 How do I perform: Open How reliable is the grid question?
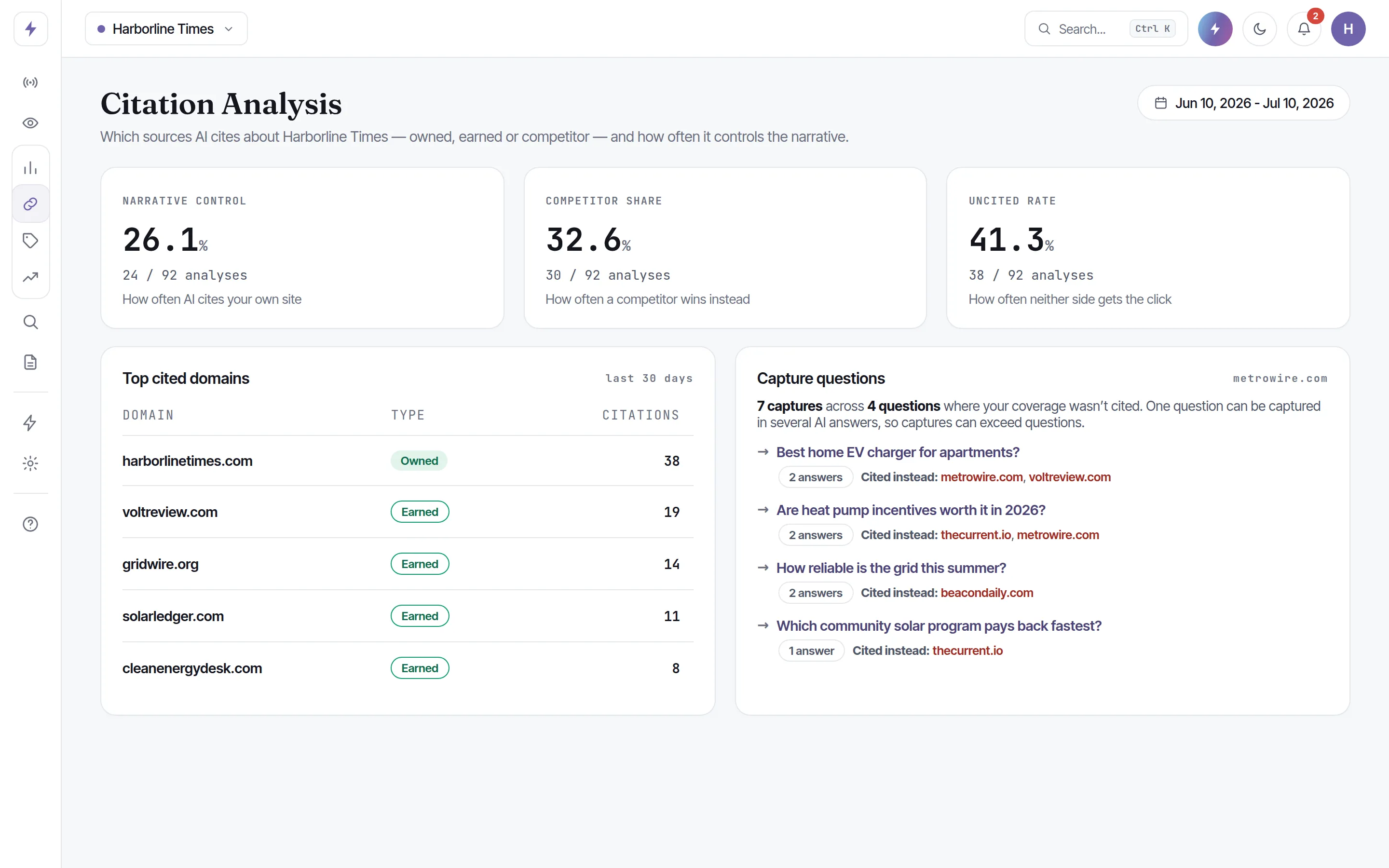pyautogui.click(x=891, y=569)
